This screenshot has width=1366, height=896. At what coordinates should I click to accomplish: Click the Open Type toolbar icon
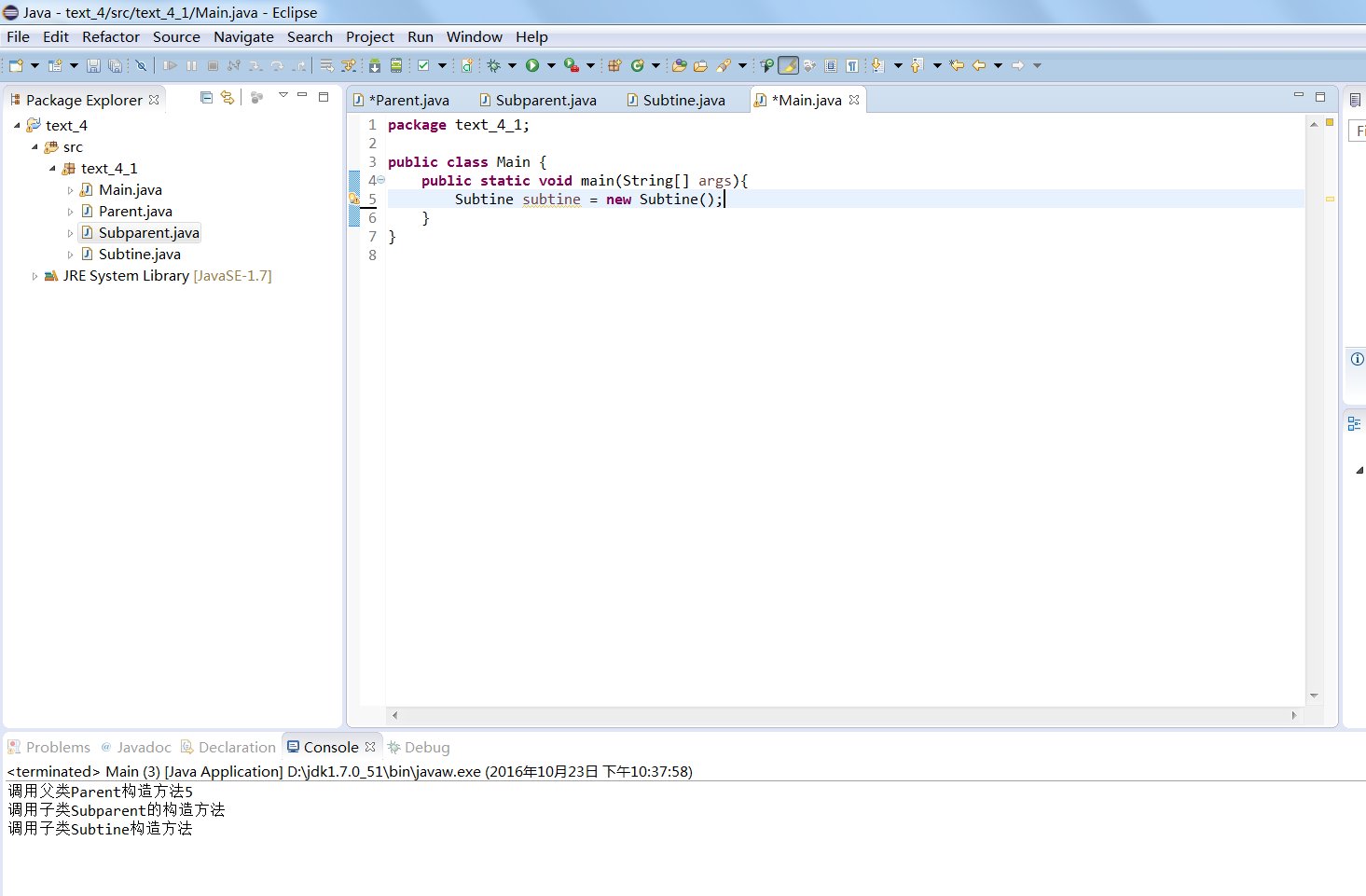[x=679, y=65]
